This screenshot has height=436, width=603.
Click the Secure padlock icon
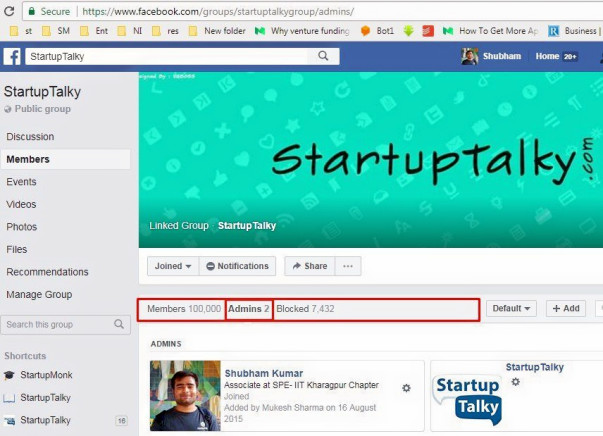pyautogui.click(x=32, y=11)
